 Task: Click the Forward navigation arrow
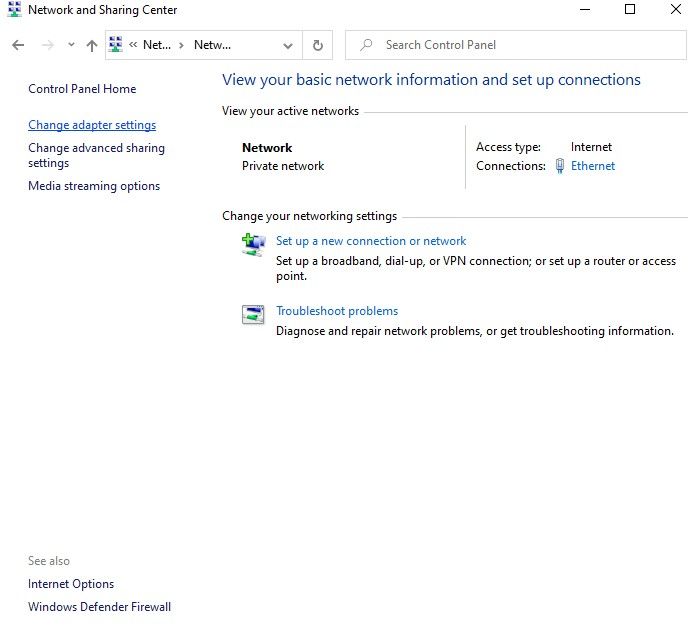47,45
